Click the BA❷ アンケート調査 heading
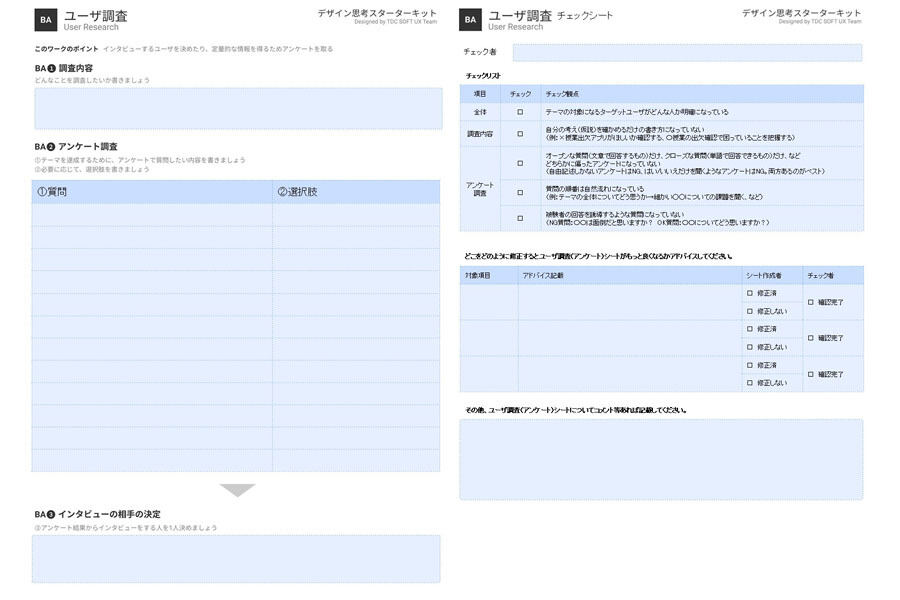The image size is (900, 600). (76, 146)
